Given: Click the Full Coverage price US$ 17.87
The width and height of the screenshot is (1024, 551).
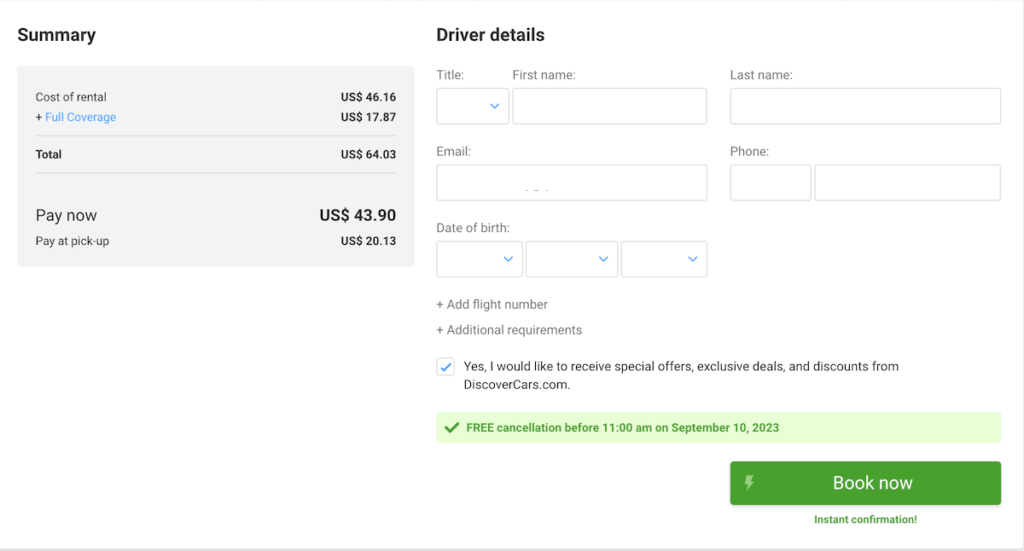Looking at the screenshot, I should [368, 117].
